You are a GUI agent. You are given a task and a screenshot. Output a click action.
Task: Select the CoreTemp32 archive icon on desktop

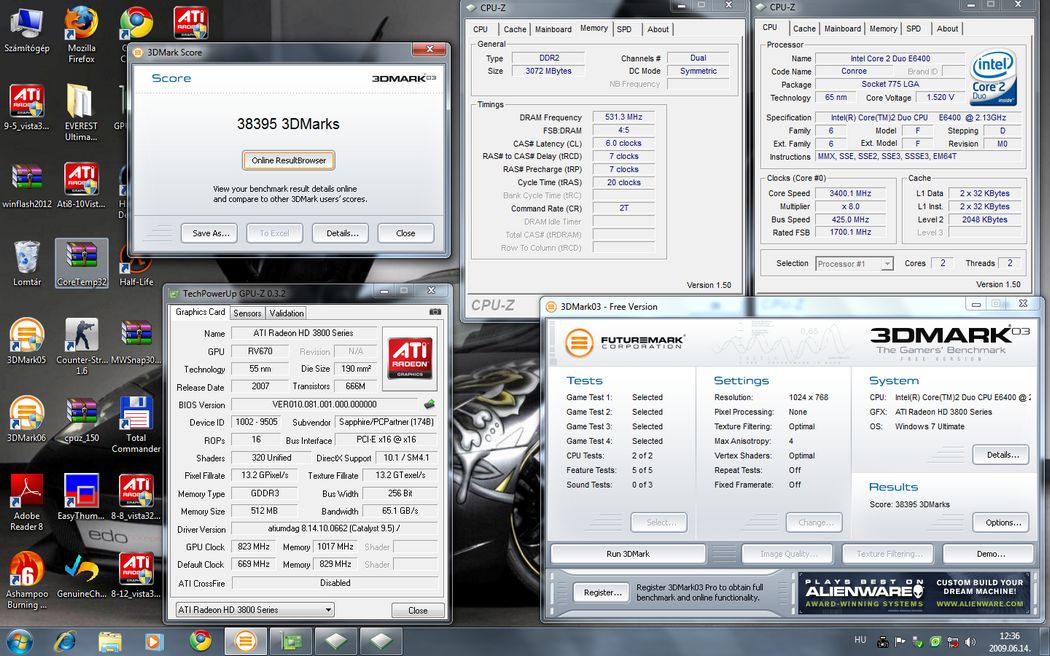[82, 264]
